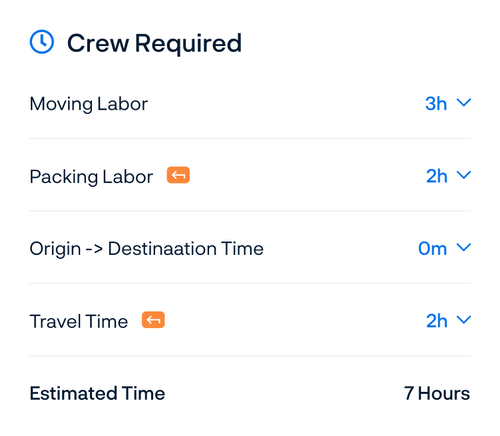The image size is (500, 436).
Task: Click the Travel Time label
Action: click(x=79, y=322)
